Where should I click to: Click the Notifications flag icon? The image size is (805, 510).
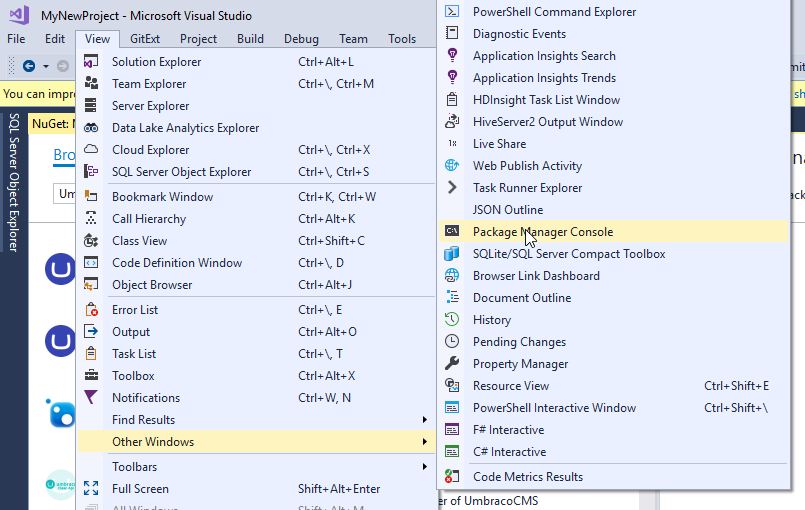(x=91, y=398)
